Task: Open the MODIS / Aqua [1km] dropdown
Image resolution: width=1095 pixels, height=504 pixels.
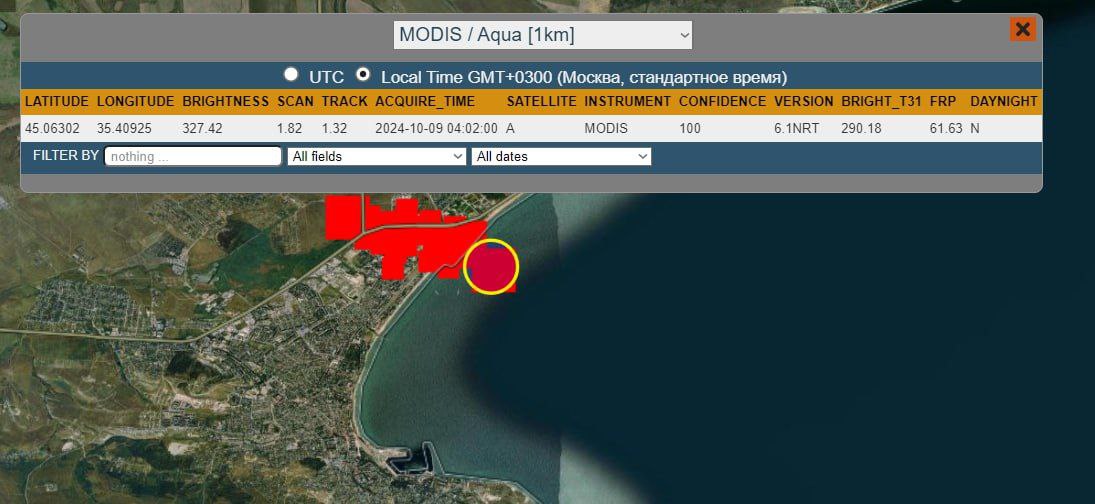Action: [x=542, y=35]
